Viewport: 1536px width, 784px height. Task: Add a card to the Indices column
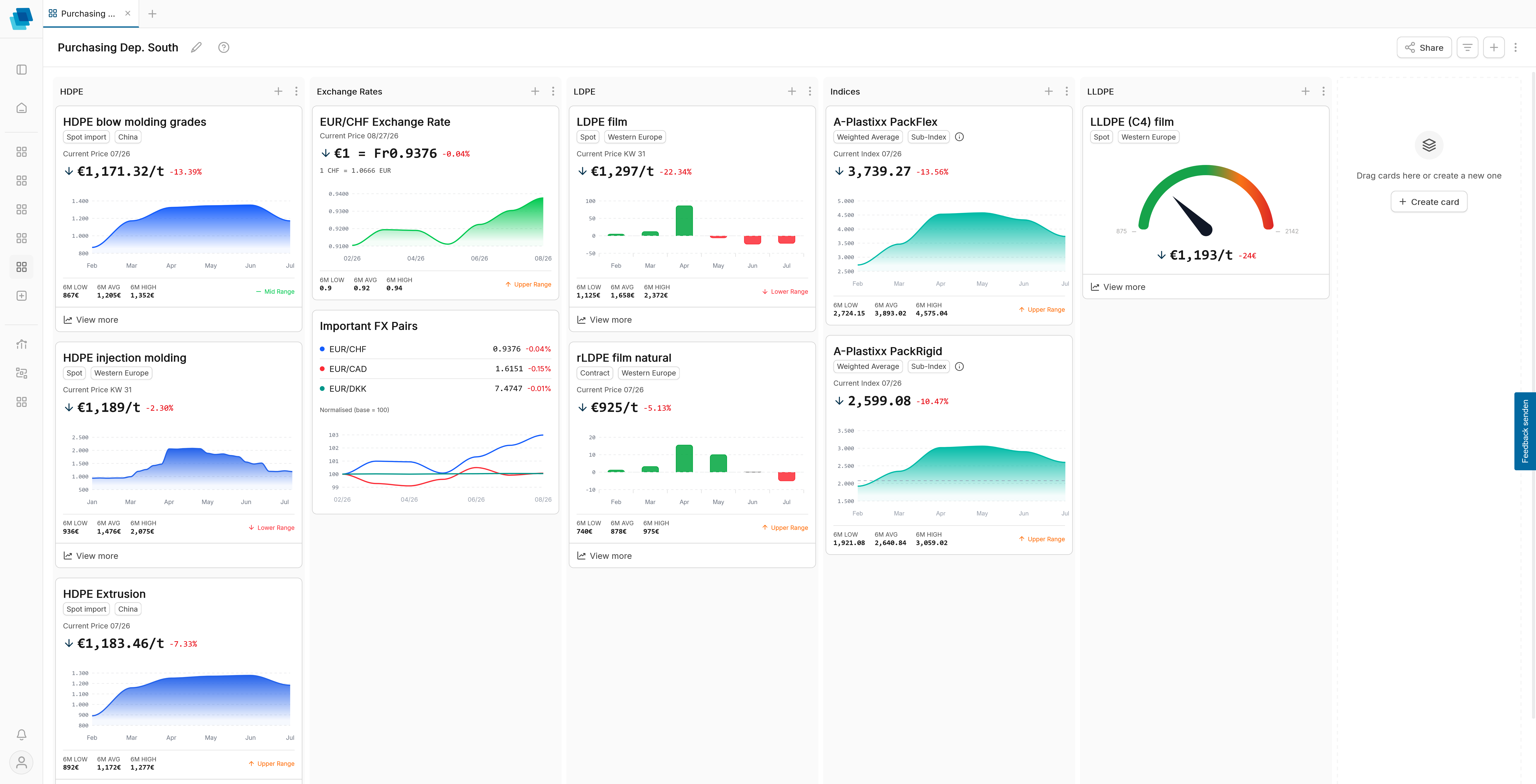1049,91
